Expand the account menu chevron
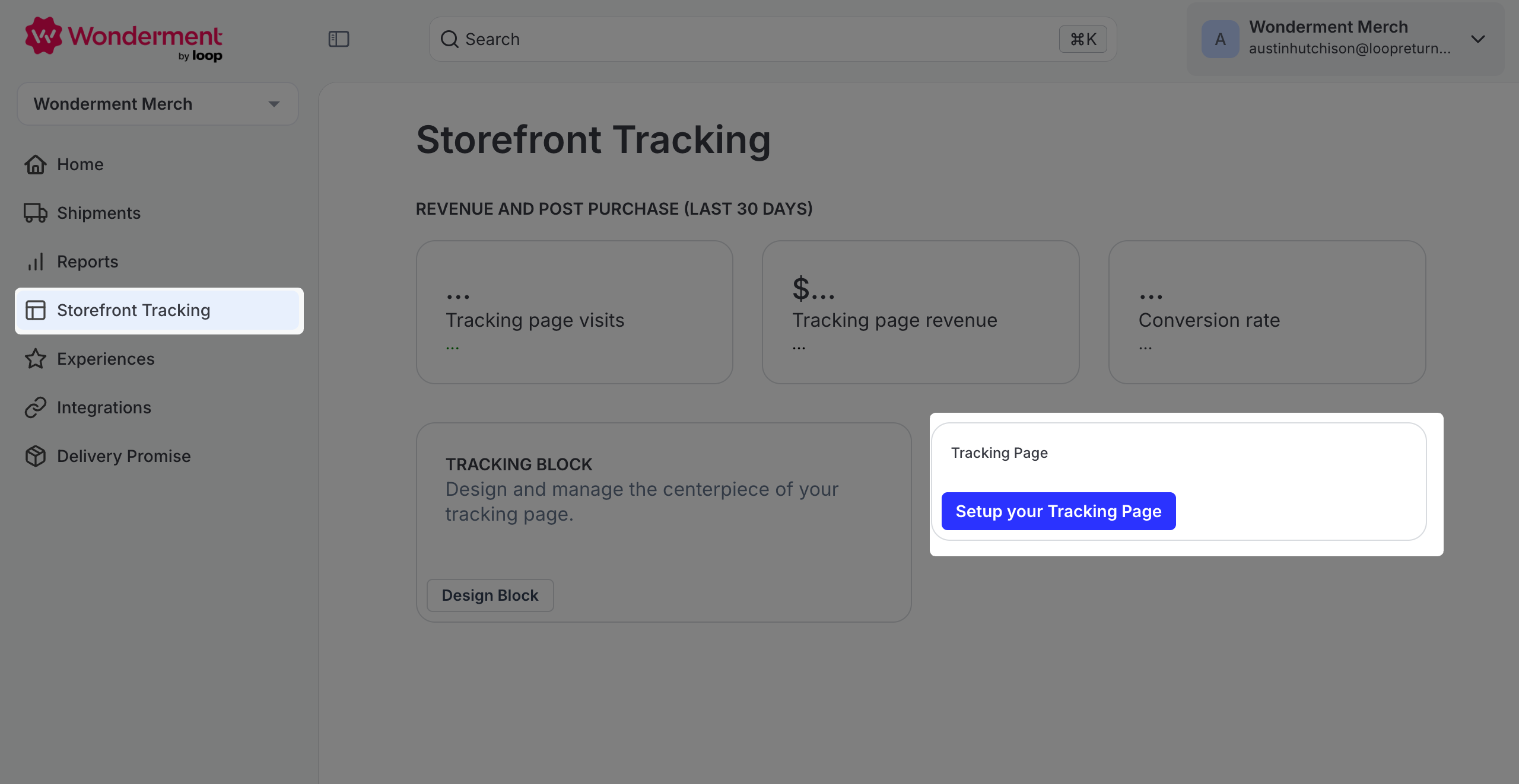The image size is (1519, 784). click(1477, 39)
